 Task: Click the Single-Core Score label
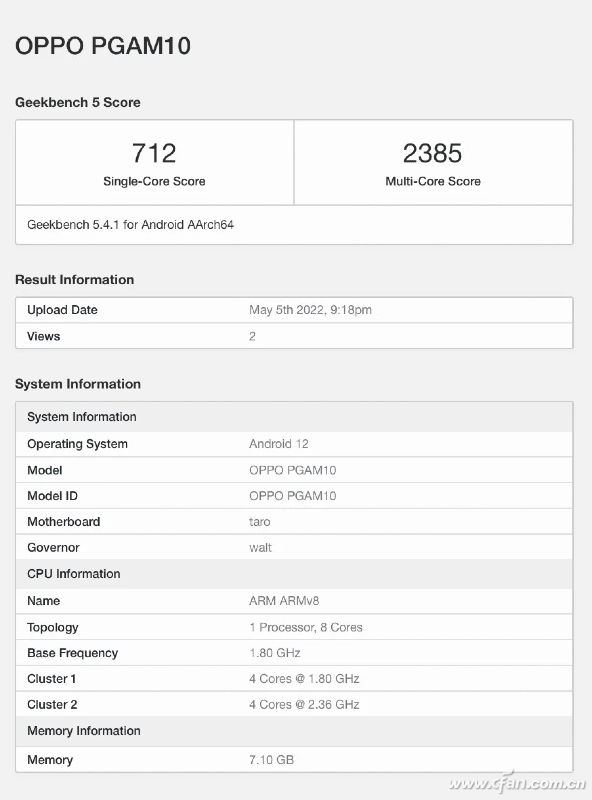pos(154,181)
